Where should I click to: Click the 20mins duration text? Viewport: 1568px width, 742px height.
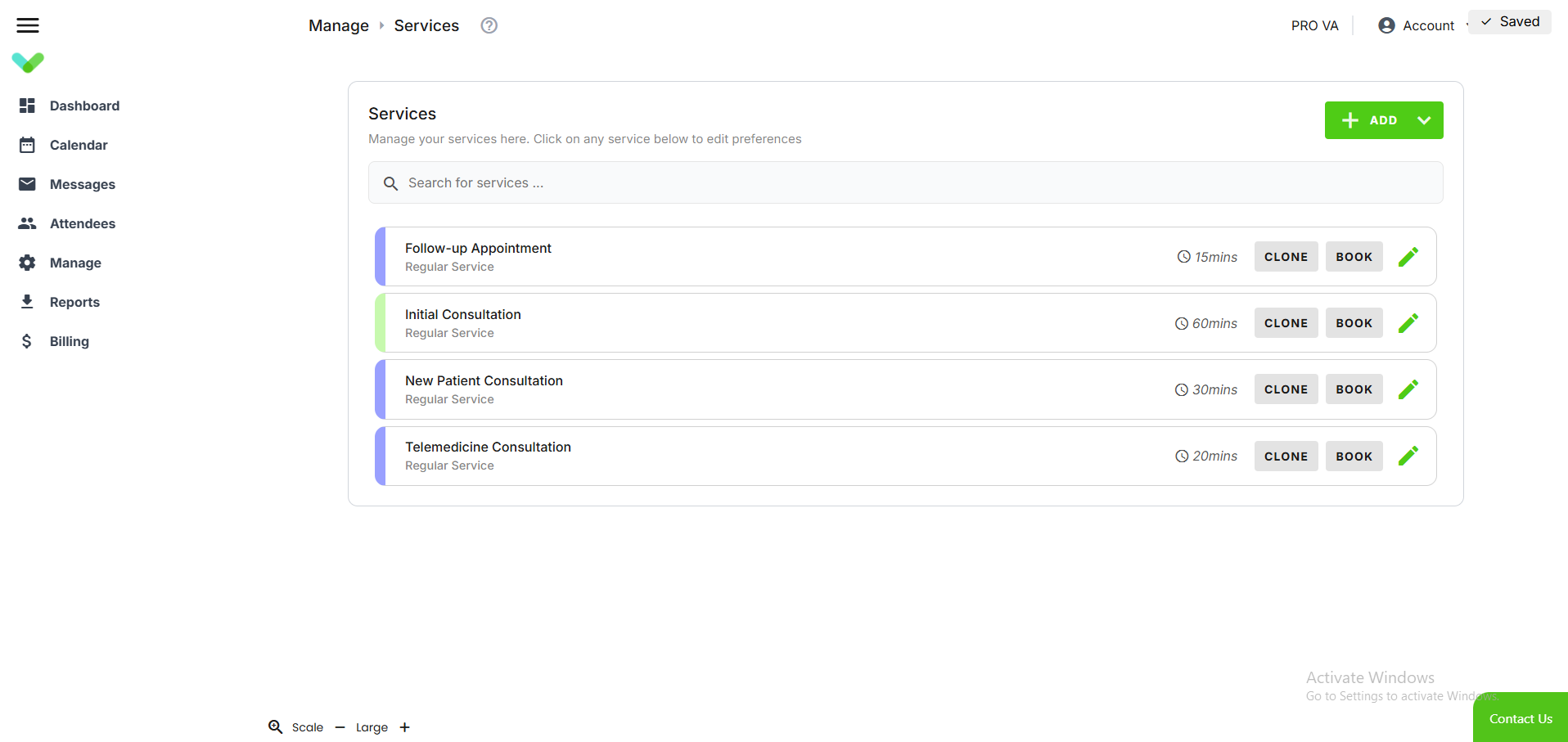(1214, 456)
